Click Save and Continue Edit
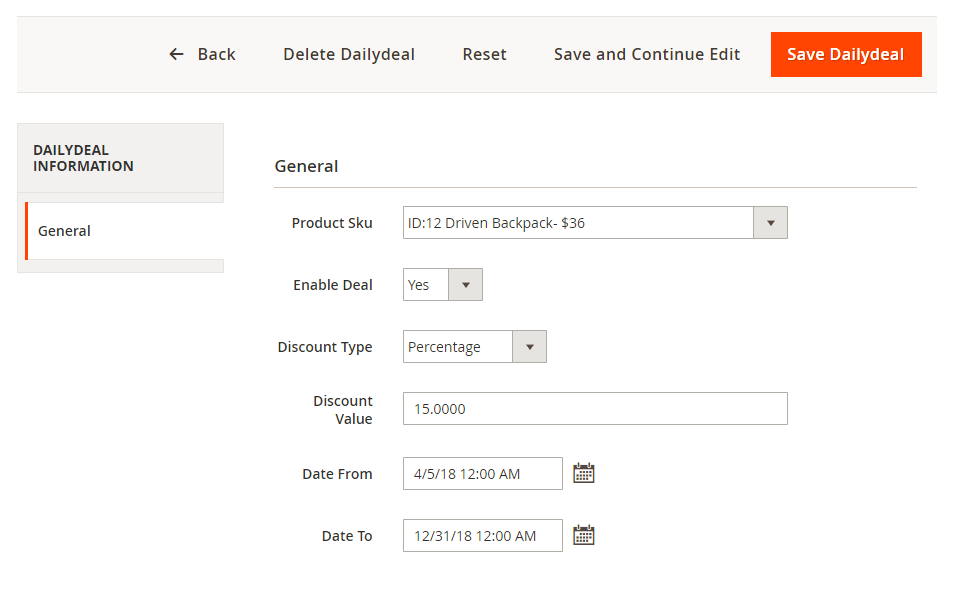This screenshot has height=593, width=964. (647, 54)
